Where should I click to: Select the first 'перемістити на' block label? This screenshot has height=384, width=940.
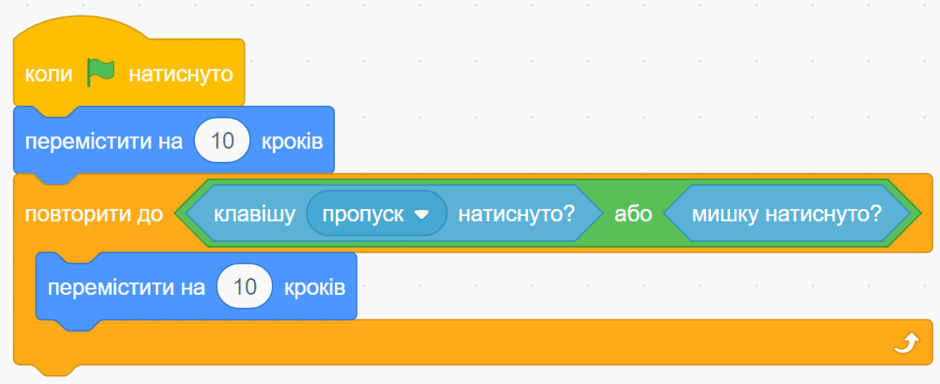(104, 143)
